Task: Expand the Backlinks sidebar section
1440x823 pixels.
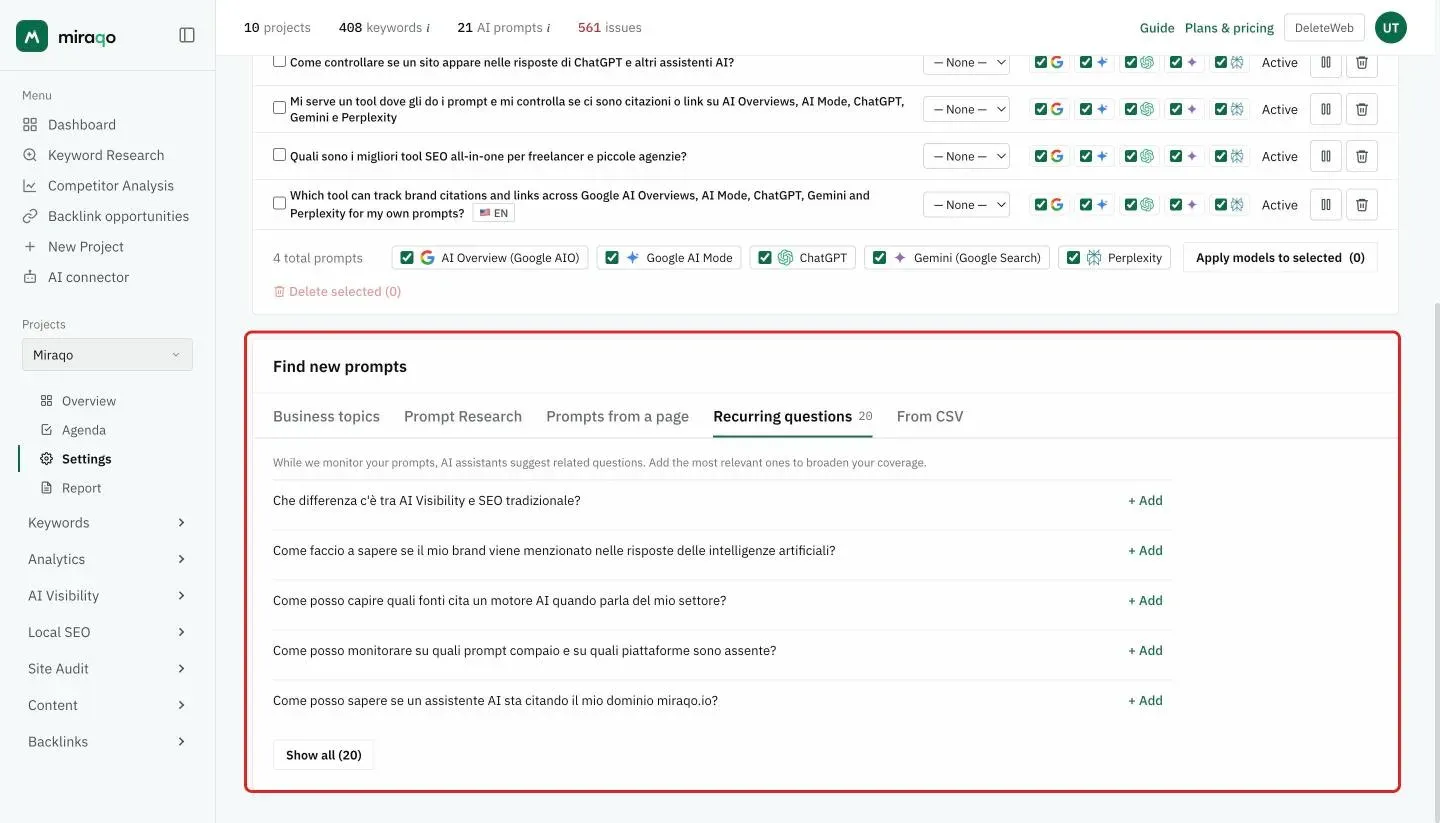Action: coord(107,742)
